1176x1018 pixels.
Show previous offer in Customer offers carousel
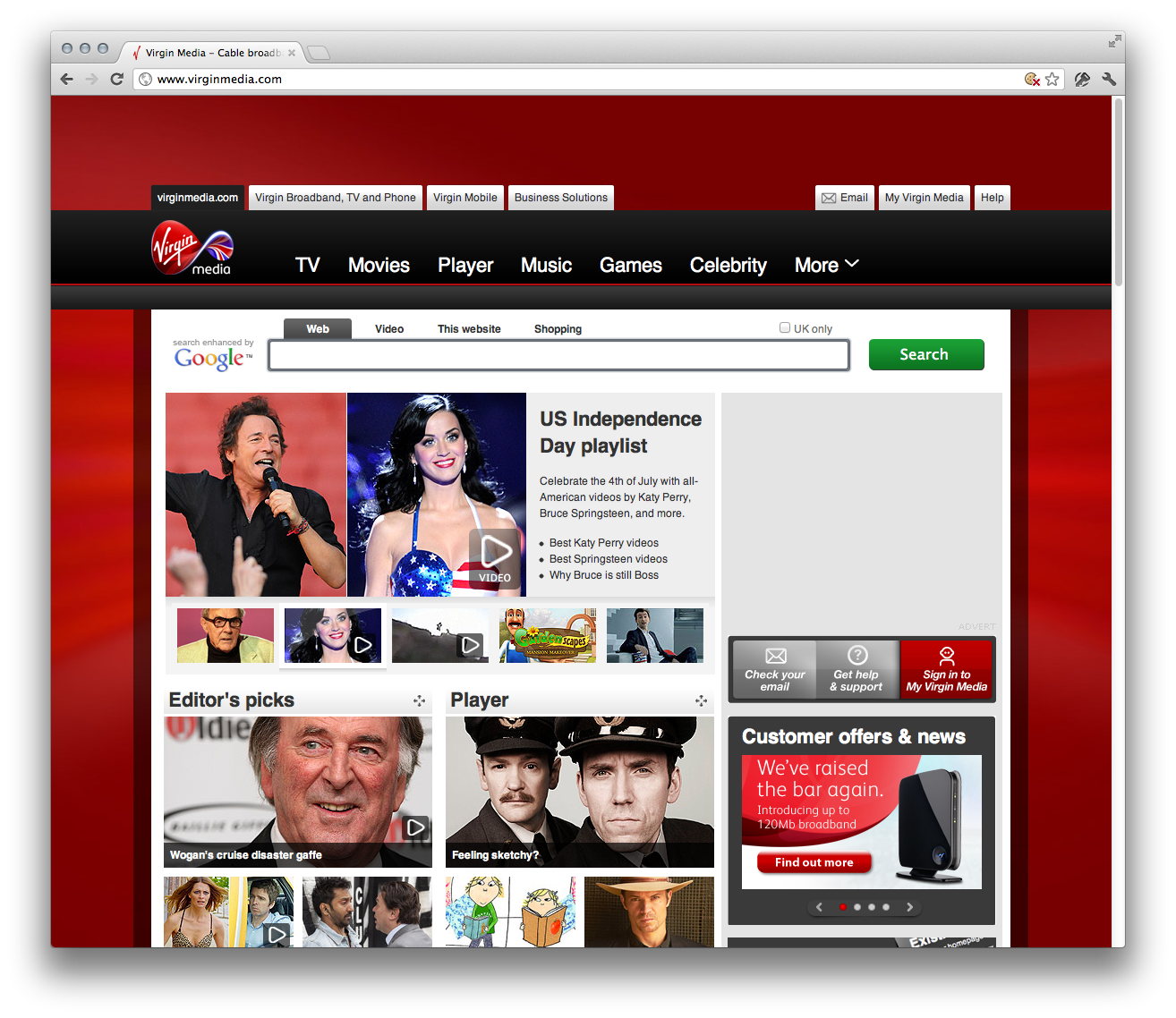click(819, 907)
